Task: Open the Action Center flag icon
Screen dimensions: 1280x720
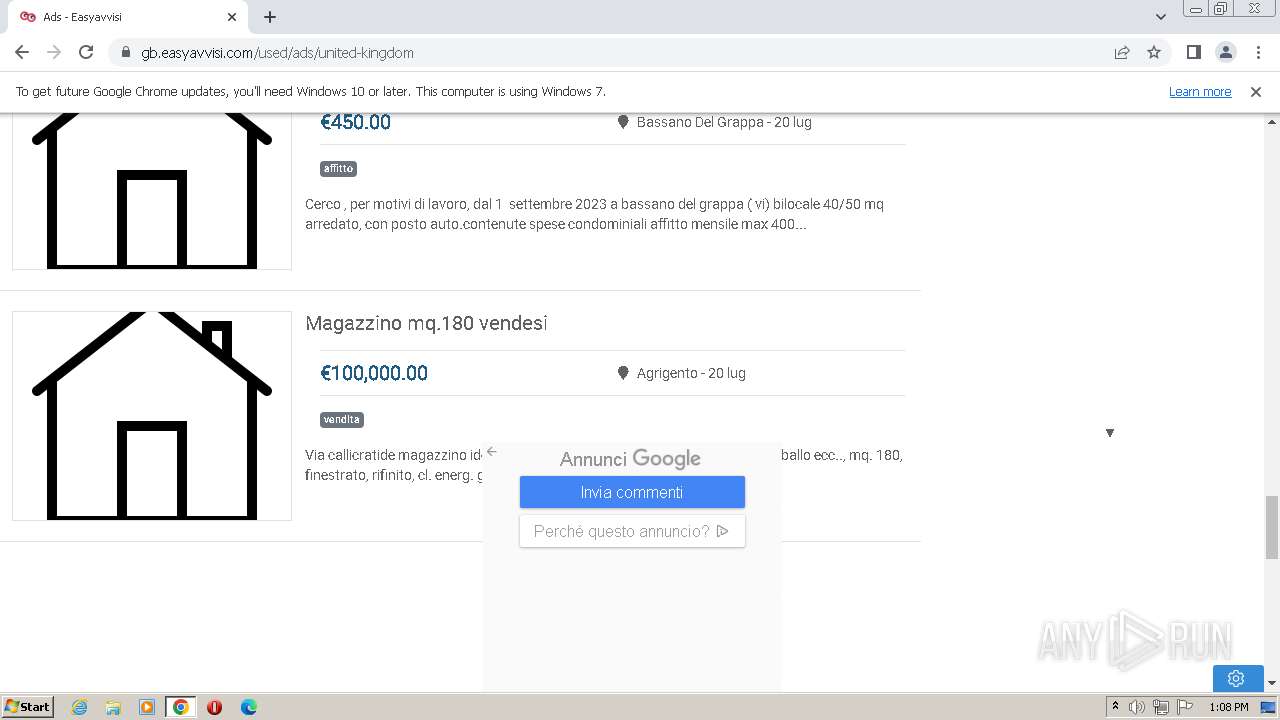Action: click(1185, 707)
